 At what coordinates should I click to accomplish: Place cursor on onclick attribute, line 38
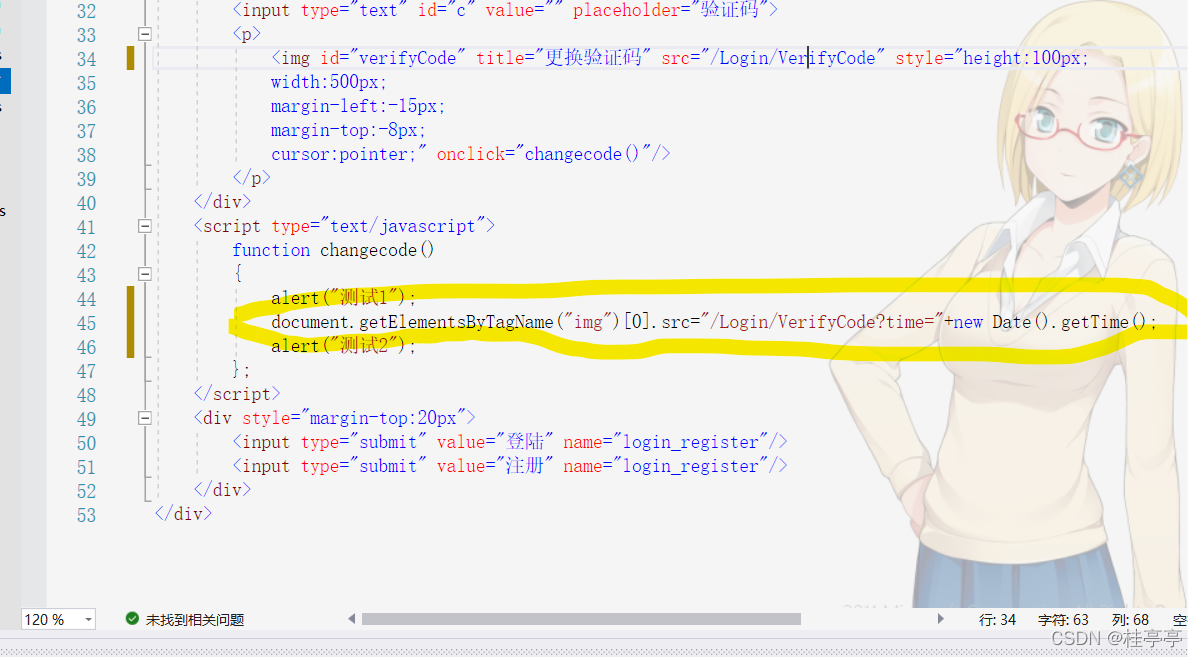coord(471,154)
